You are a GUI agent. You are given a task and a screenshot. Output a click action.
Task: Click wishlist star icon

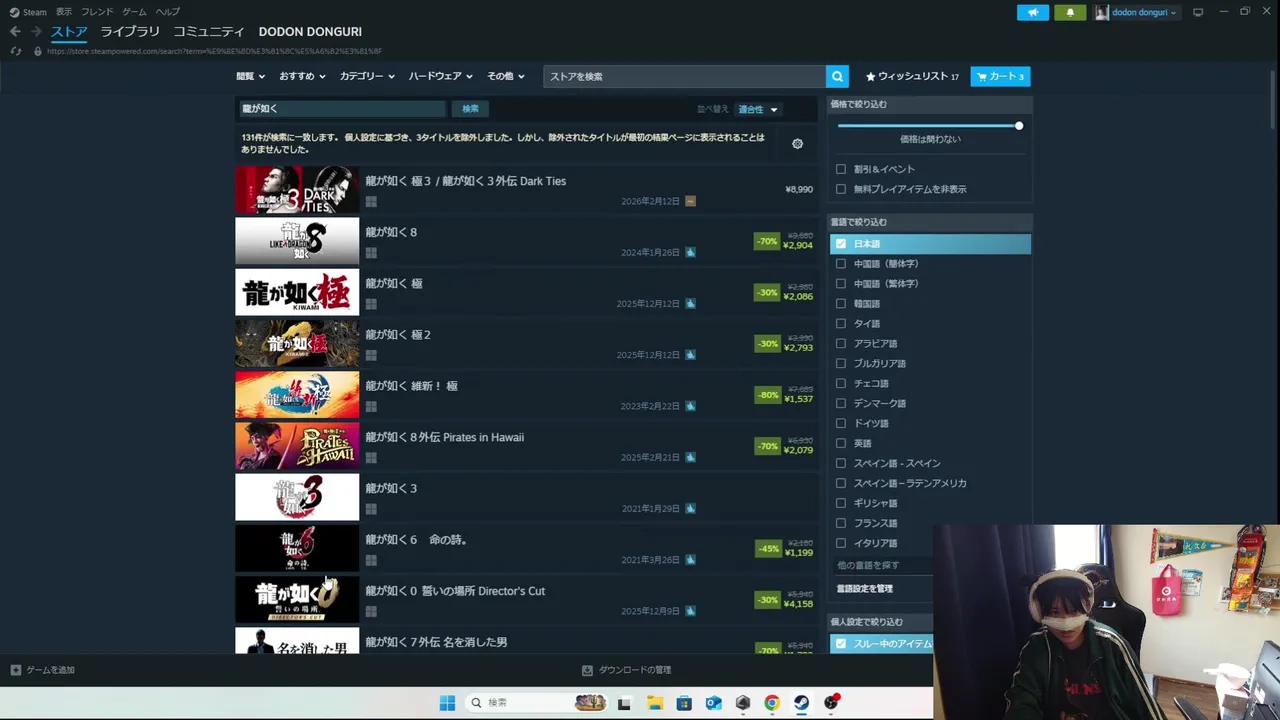870,76
